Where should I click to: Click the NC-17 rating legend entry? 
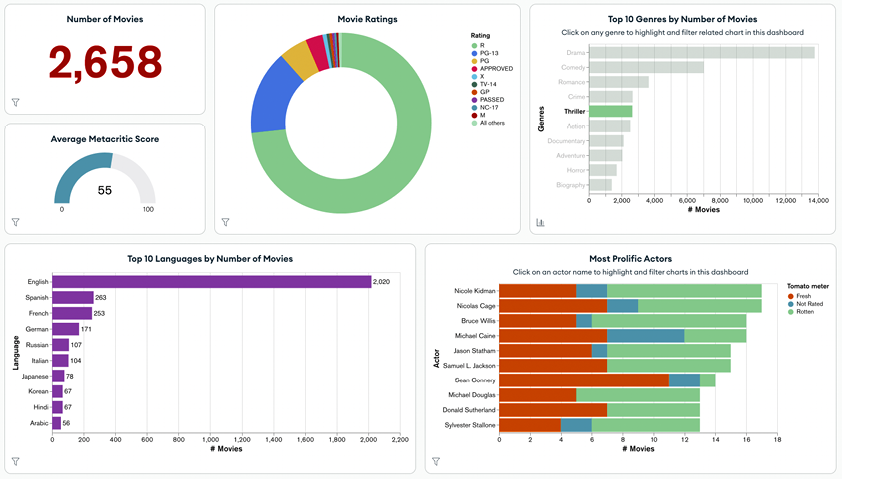[485, 107]
